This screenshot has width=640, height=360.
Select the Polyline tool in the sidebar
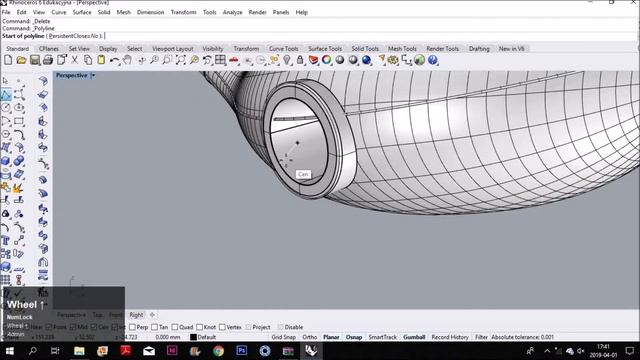click(x=6, y=95)
